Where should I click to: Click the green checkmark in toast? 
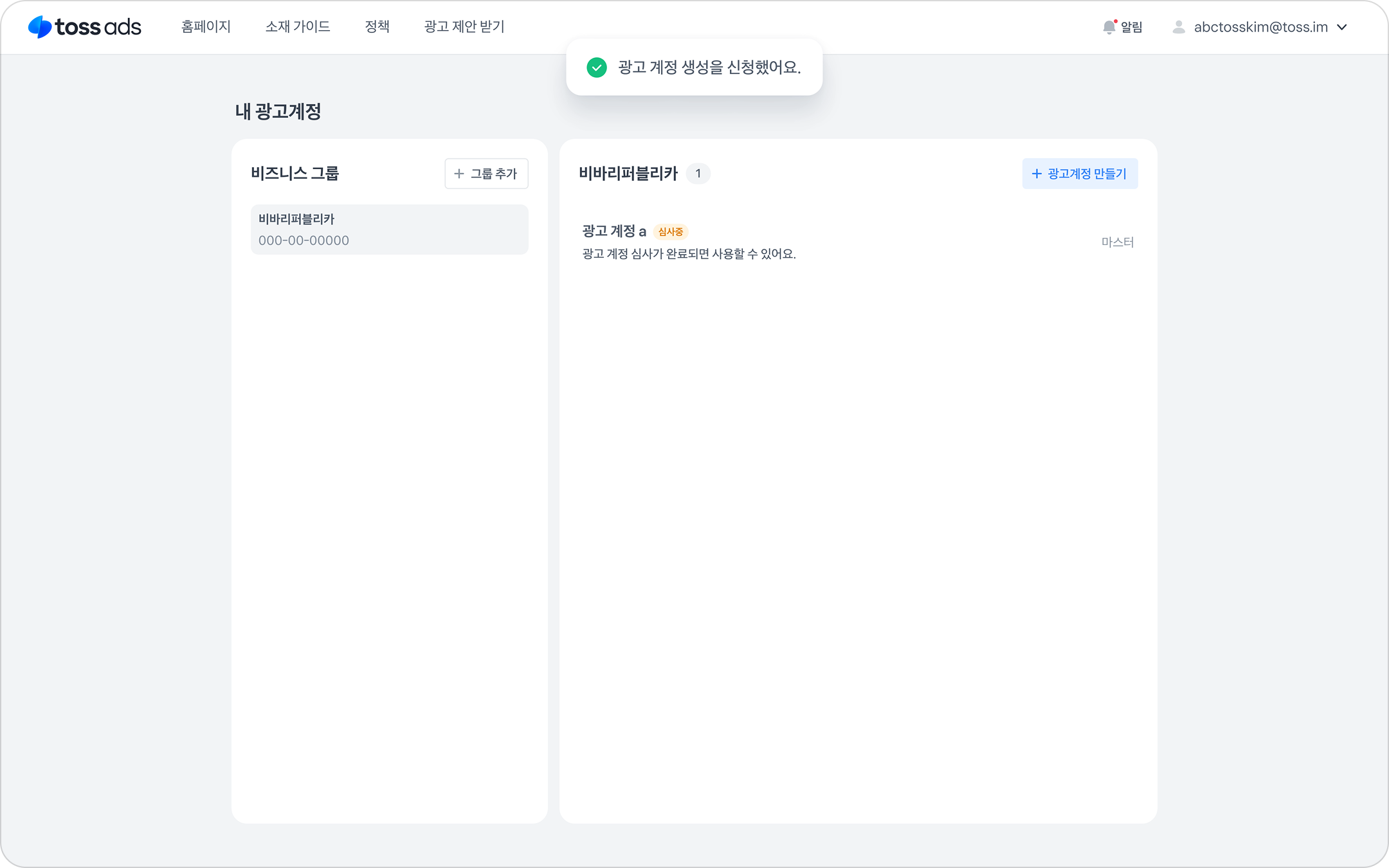(596, 68)
